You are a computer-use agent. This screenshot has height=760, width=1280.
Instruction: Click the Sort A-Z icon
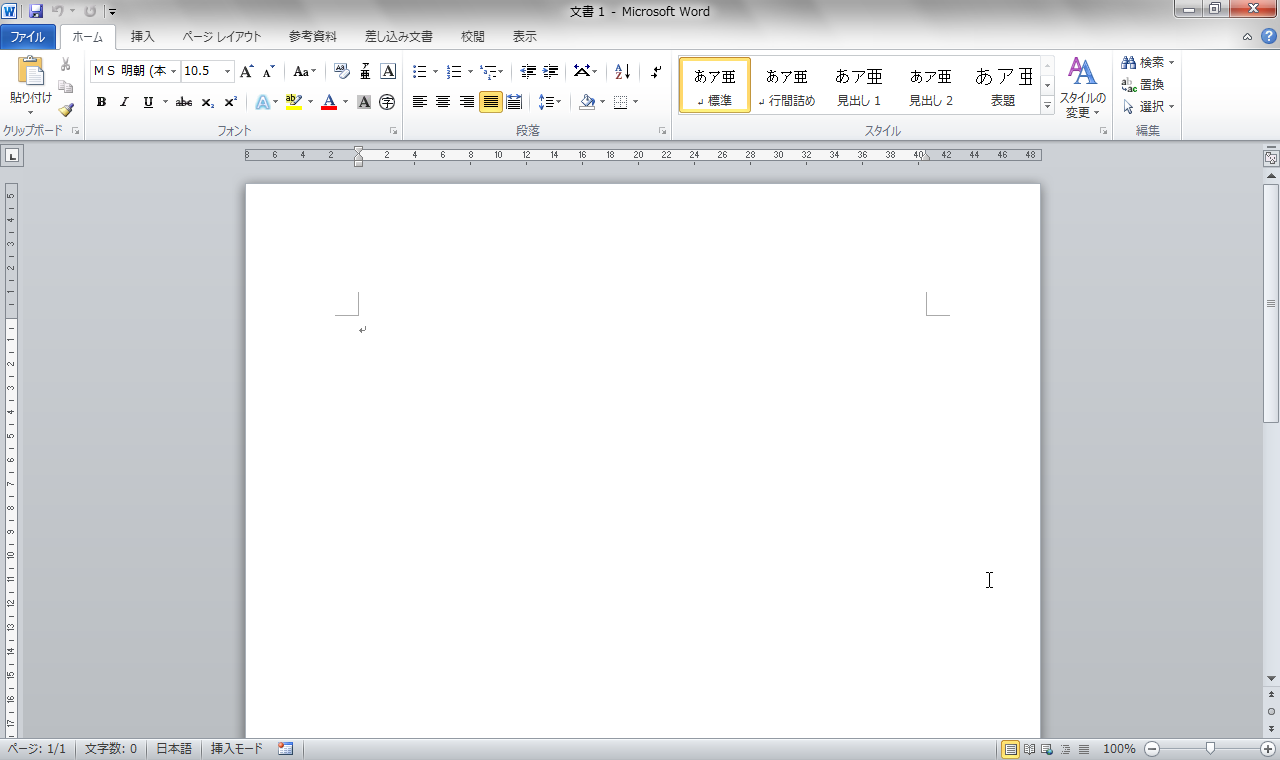622,71
